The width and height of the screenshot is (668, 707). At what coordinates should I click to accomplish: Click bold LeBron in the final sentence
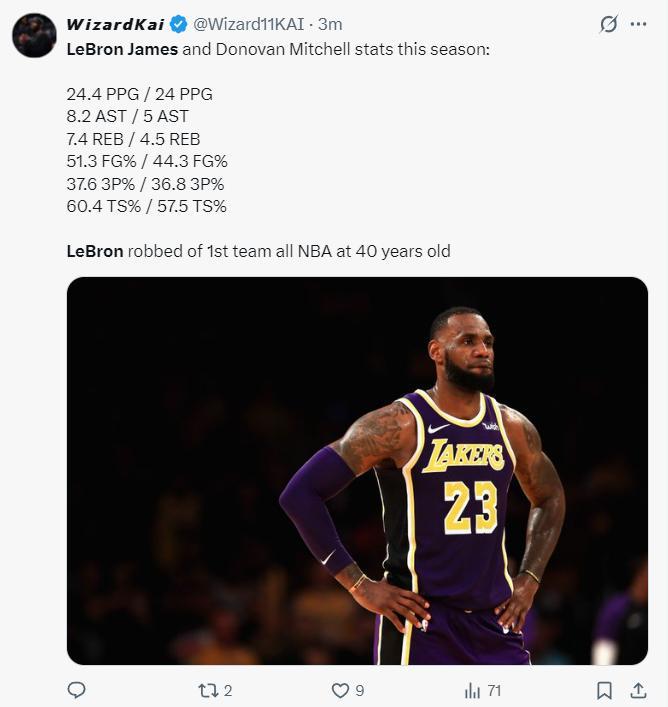click(95, 251)
